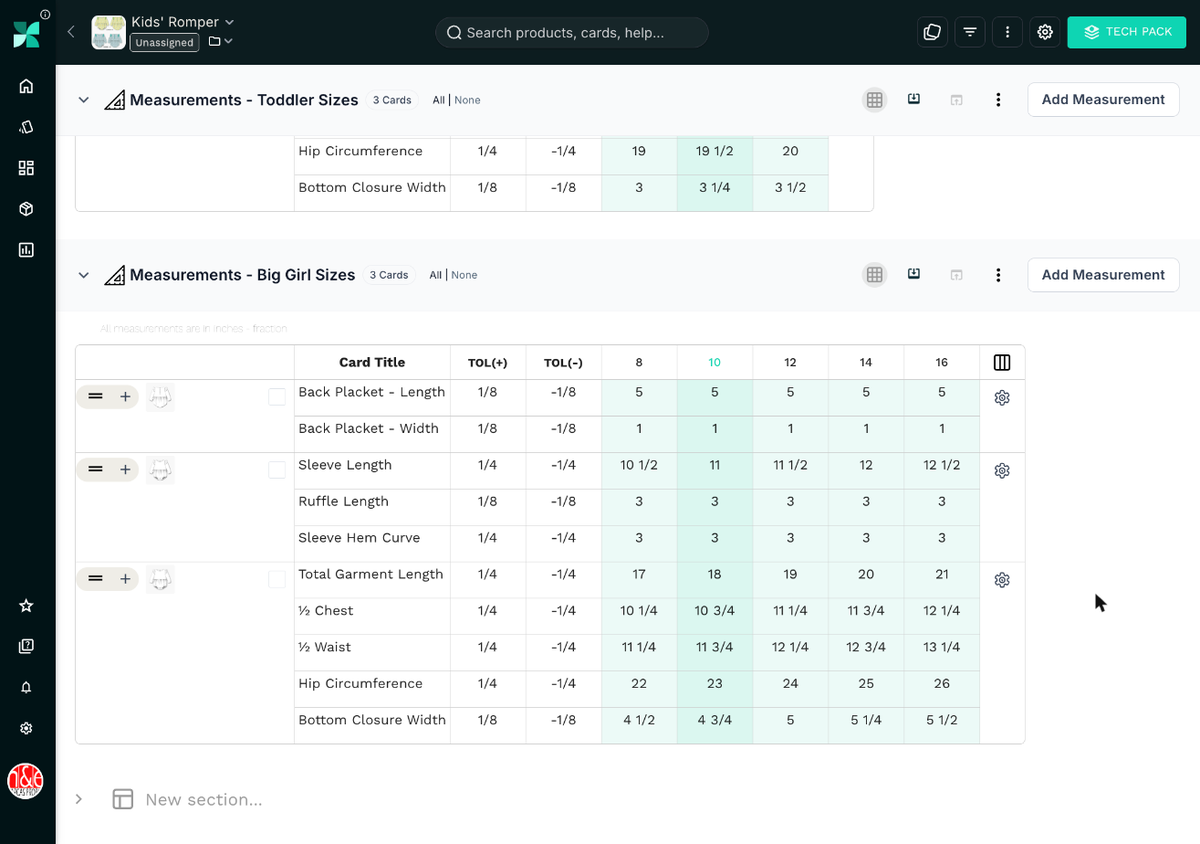Open three-dot menu for Toddler Sizes section
This screenshot has width=1200, height=844.
pos(998,100)
